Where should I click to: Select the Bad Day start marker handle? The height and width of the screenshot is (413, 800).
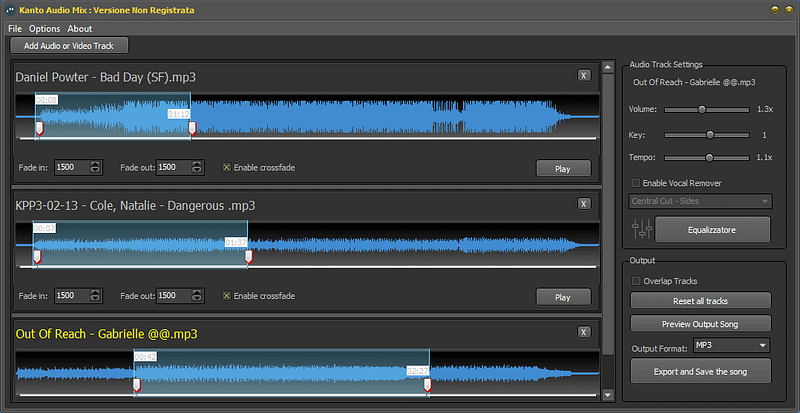click(39, 128)
